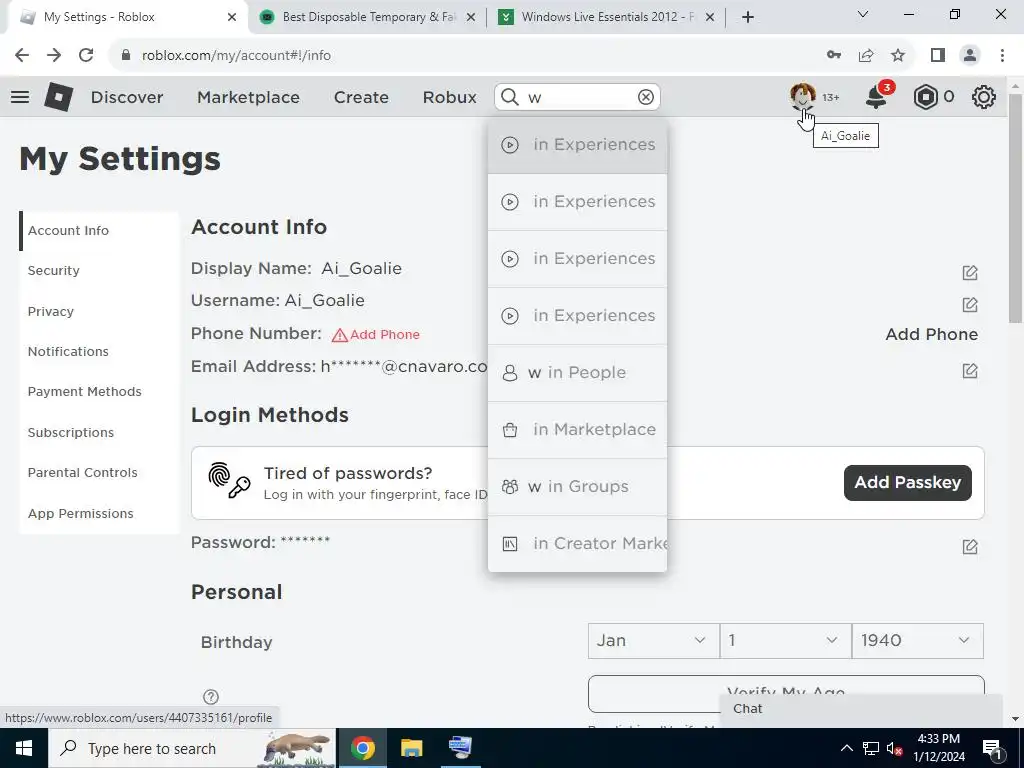Bookmark this page with the star
Screen dimensions: 1024x768
[x=898, y=56]
